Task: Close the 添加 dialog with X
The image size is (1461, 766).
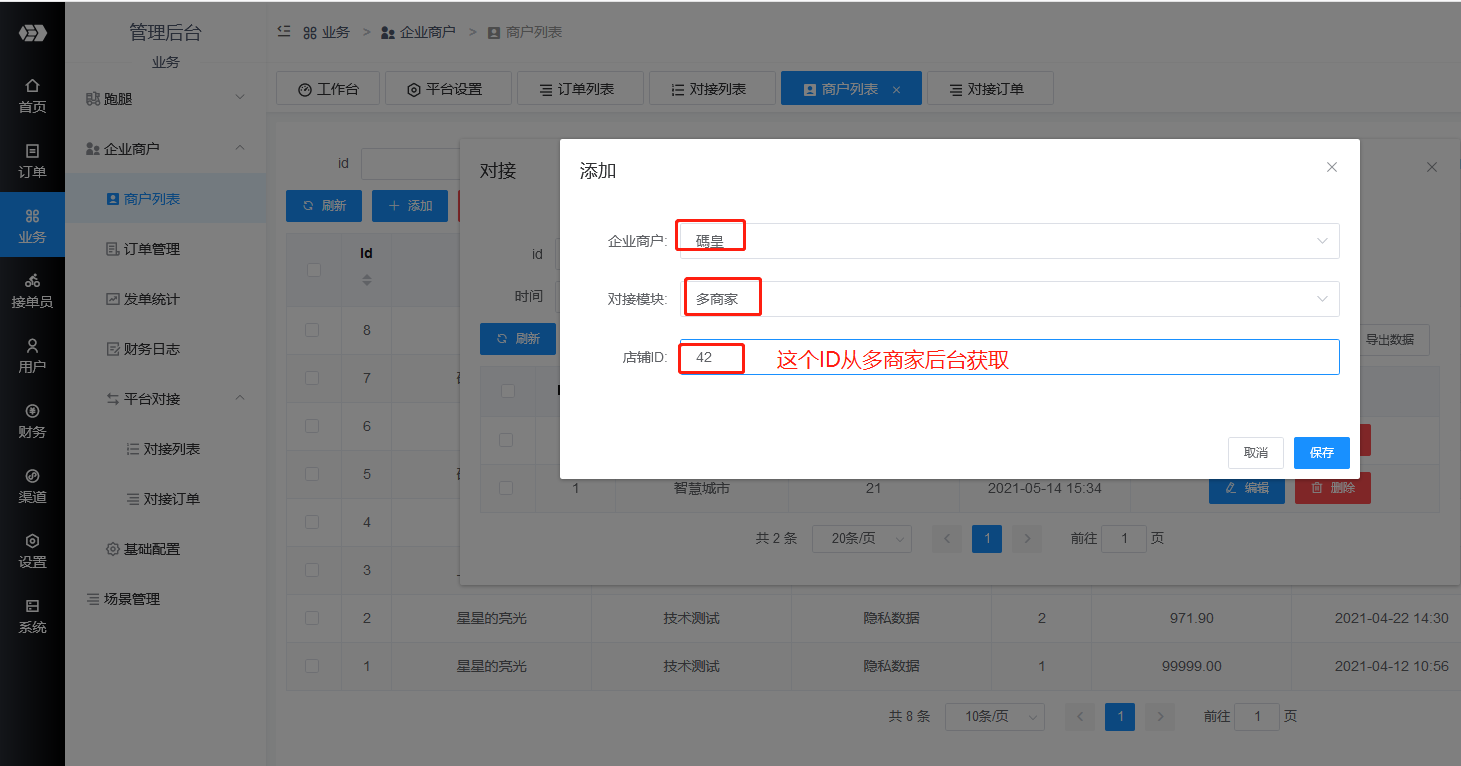Action: pos(1332,167)
